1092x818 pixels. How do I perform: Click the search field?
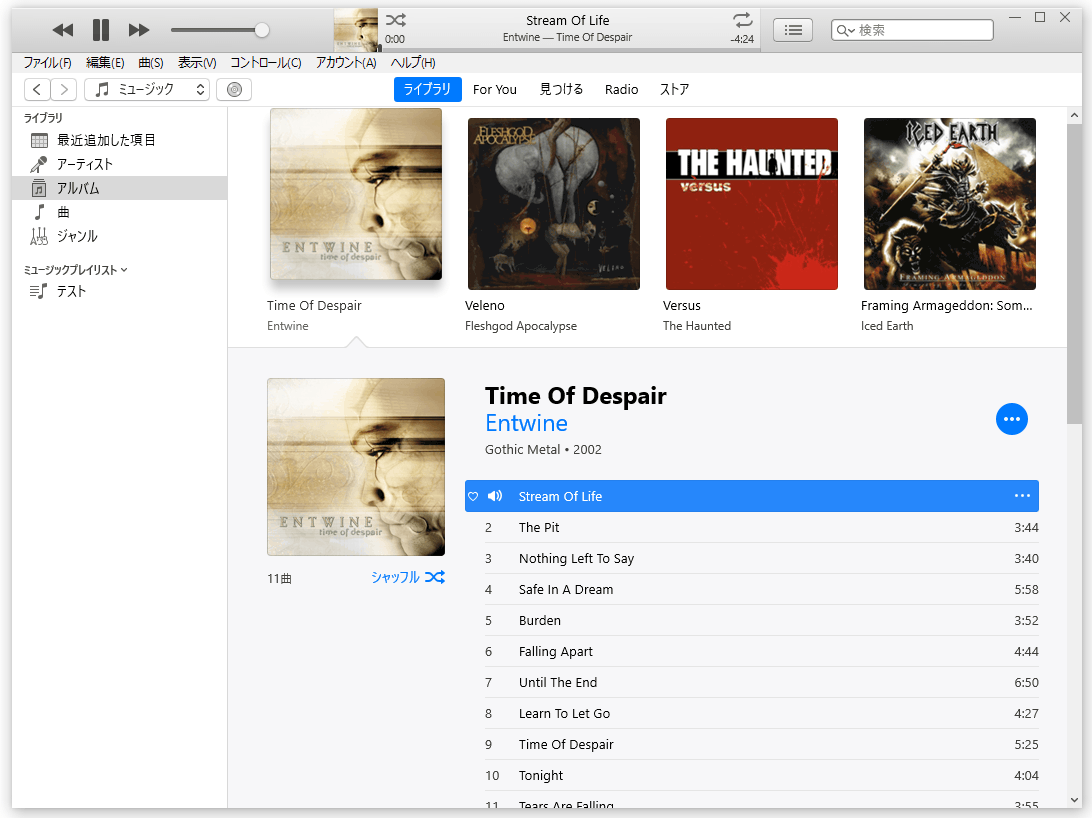tap(912, 30)
